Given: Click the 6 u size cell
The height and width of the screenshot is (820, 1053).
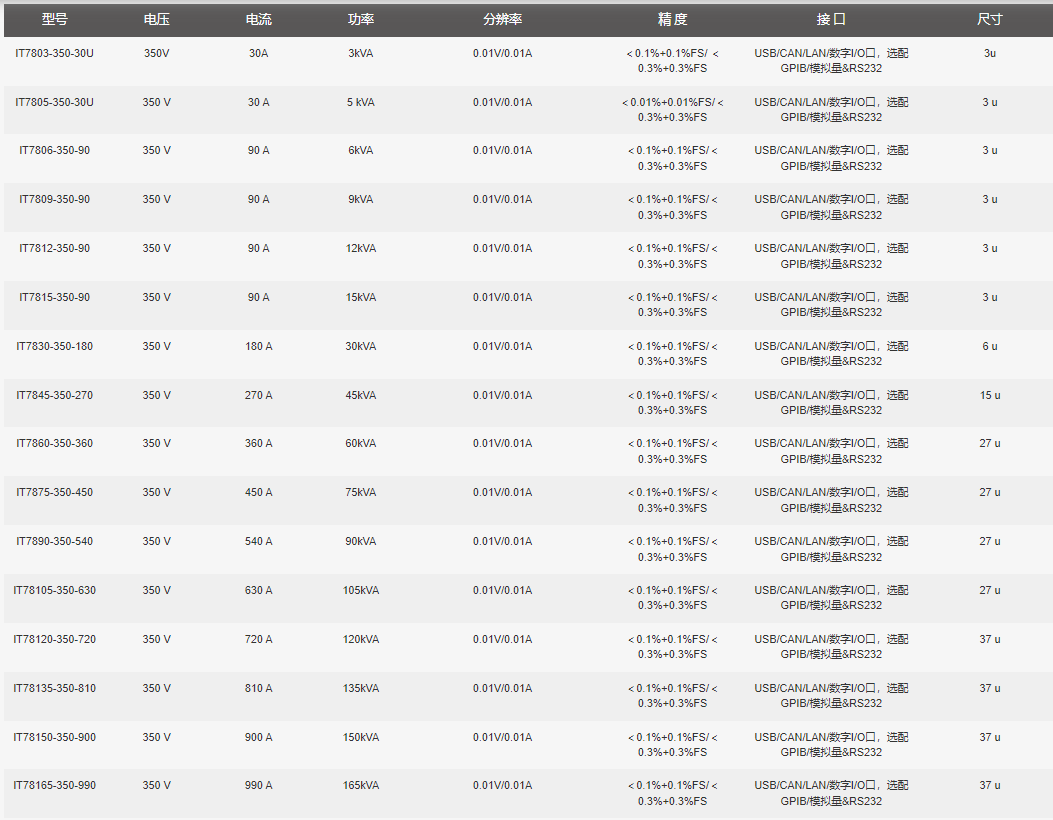Looking at the screenshot, I should [x=989, y=347].
